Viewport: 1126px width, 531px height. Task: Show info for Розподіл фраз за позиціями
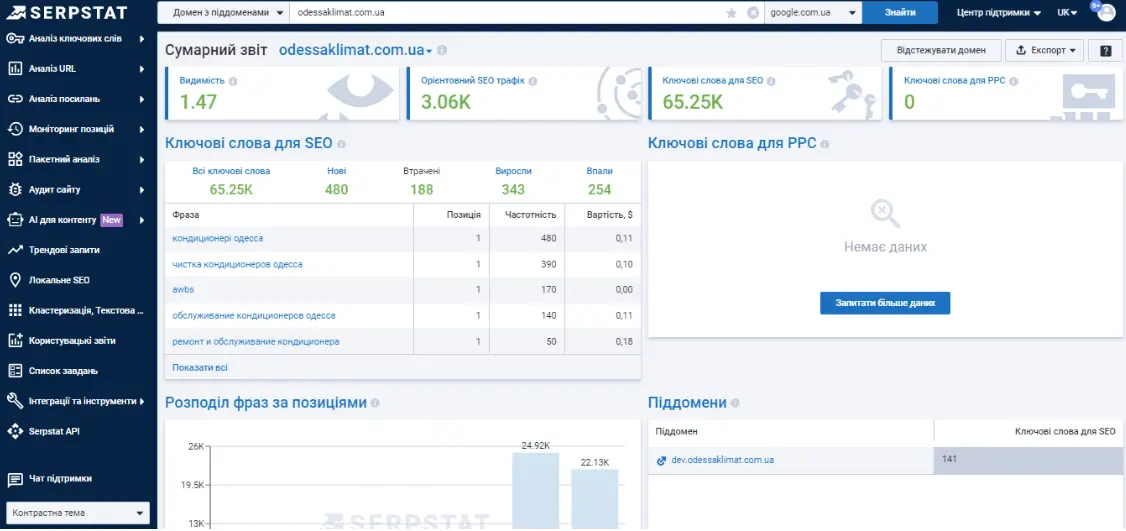(x=375, y=403)
